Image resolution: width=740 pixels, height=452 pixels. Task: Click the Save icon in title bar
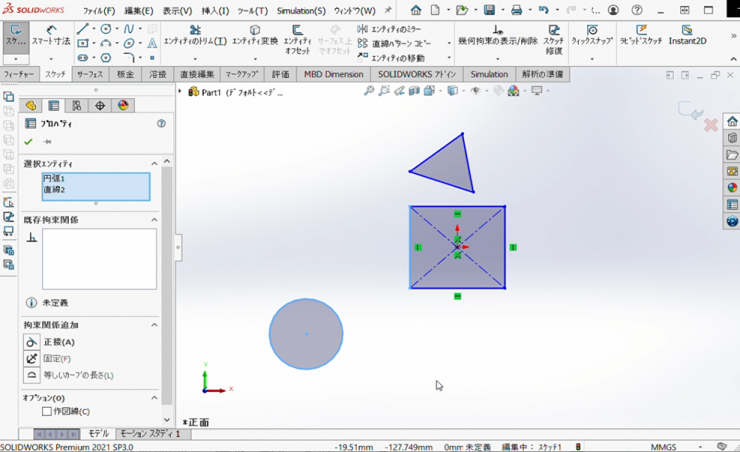coord(489,10)
